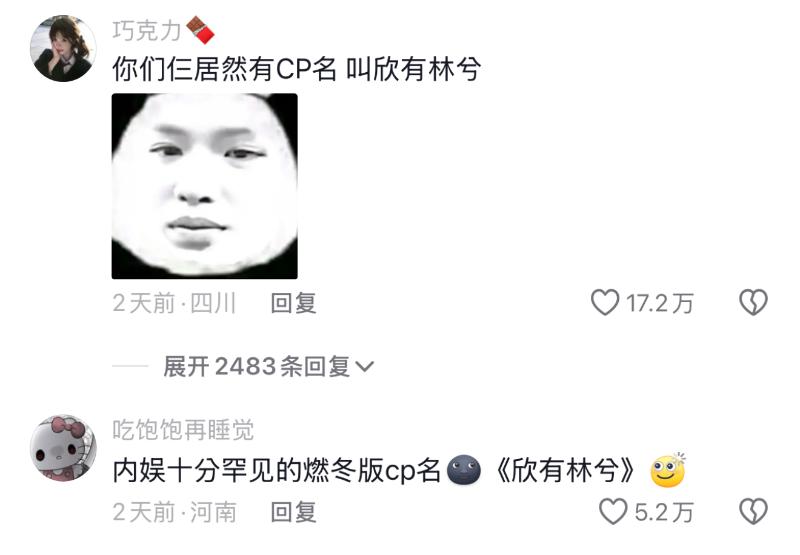Viewport: 800px width, 555px height.
Task: Tap the 5.2万 like count
Action: point(664,512)
